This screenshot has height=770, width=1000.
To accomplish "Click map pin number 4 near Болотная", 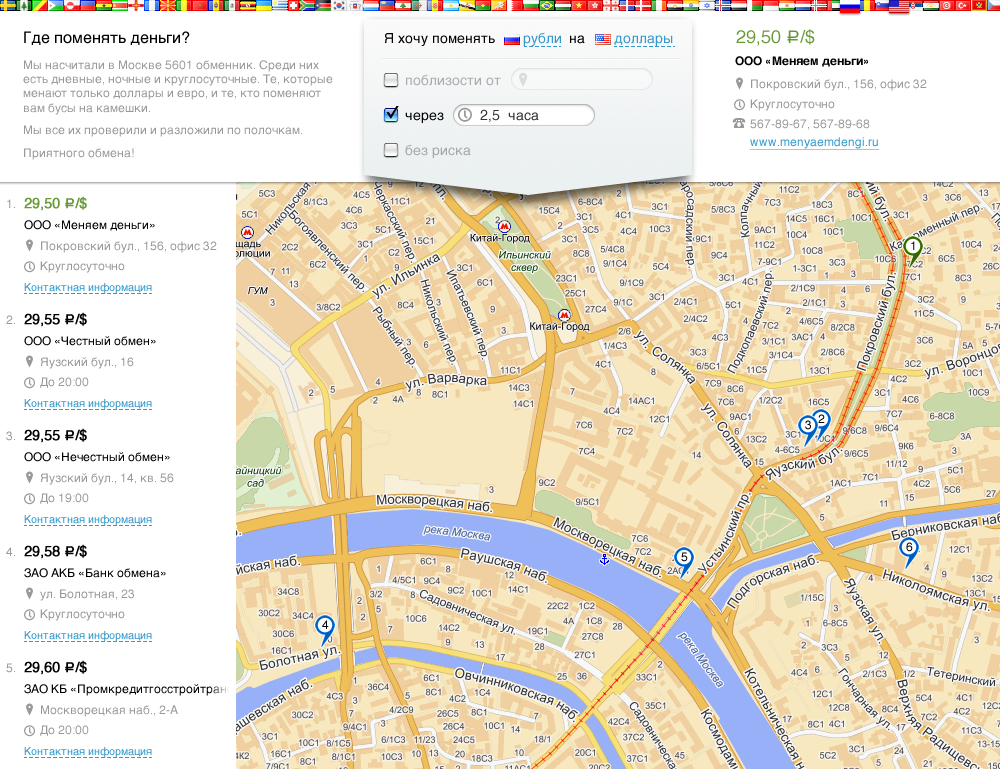I will (x=324, y=627).
